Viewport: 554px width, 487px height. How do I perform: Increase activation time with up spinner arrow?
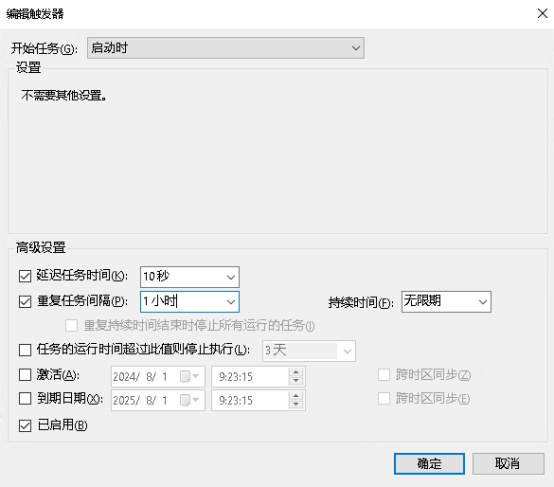[296, 372]
